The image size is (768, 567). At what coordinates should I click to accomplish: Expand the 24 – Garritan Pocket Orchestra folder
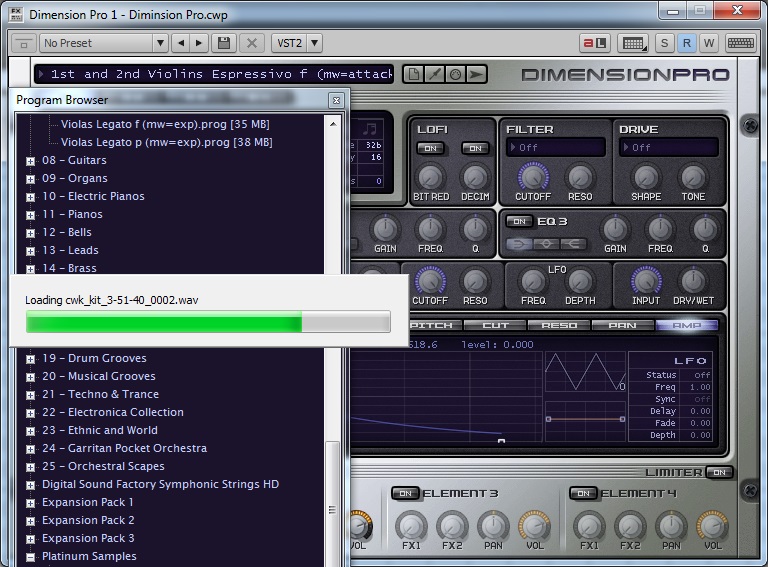30,449
